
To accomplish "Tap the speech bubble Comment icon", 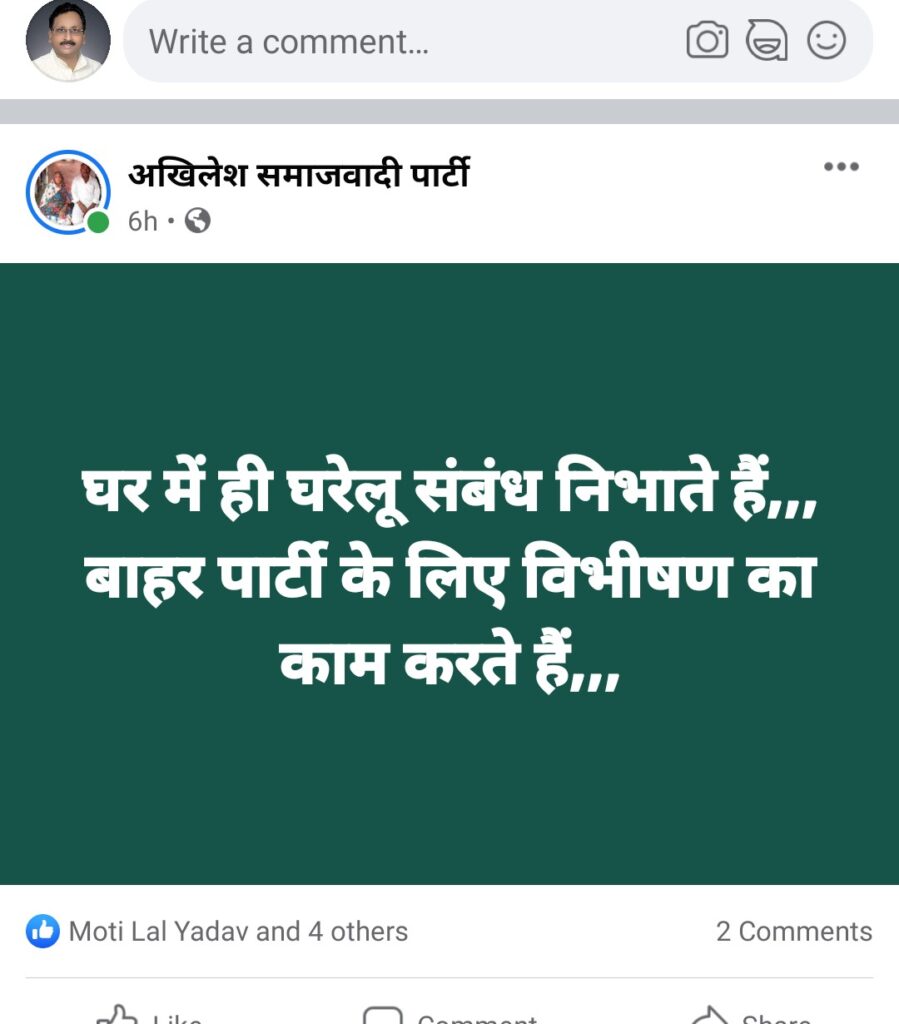I will pos(383,1016).
